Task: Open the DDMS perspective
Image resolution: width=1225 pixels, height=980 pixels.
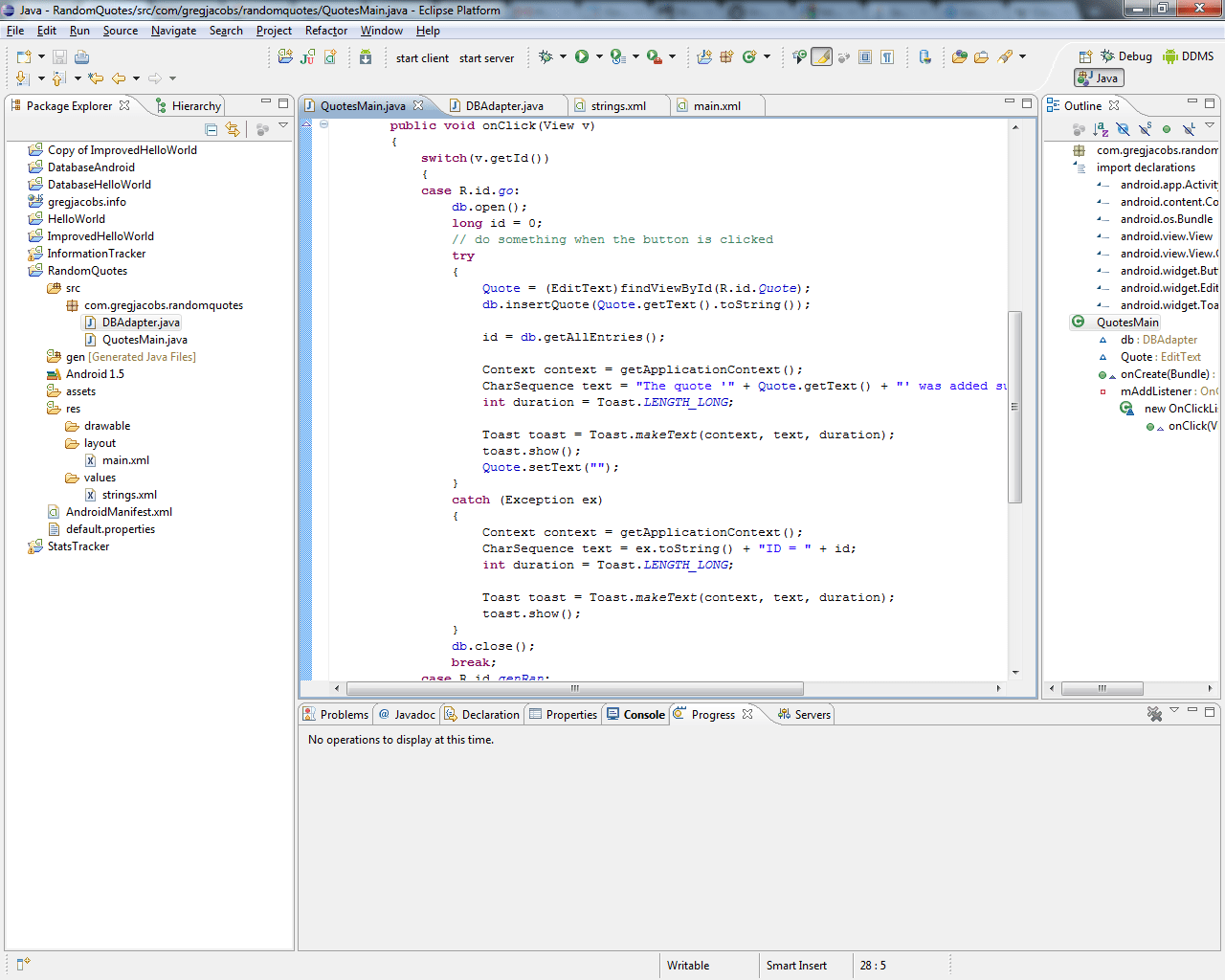Action: click(x=1188, y=56)
